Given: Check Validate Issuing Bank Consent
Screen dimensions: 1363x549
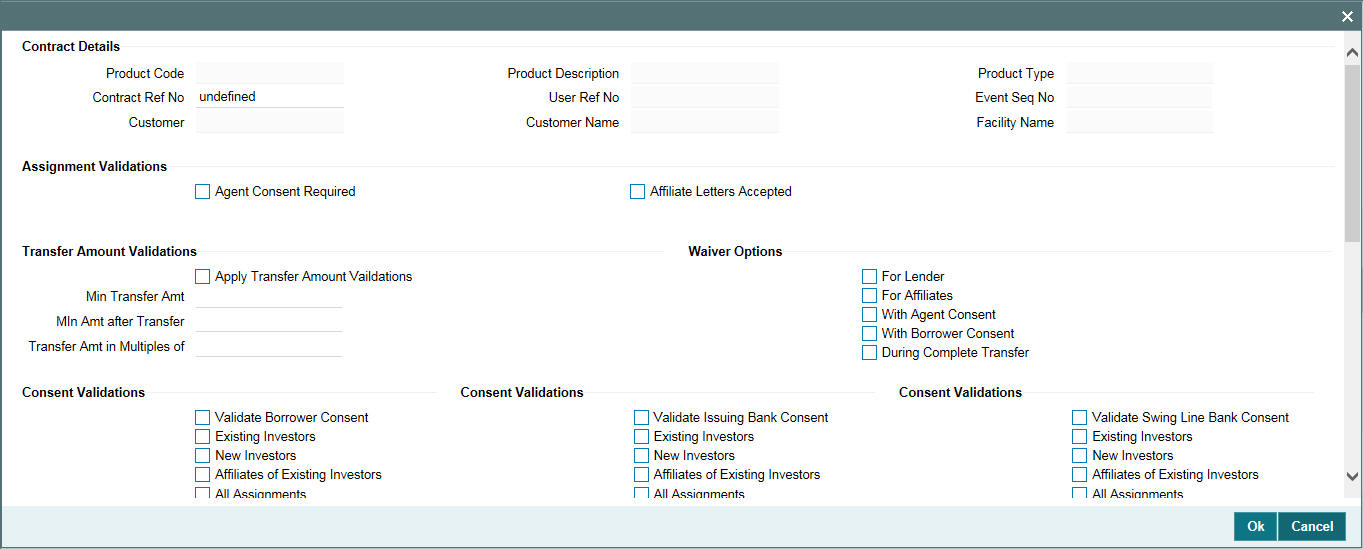Looking at the screenshot, I should point(641,418).
